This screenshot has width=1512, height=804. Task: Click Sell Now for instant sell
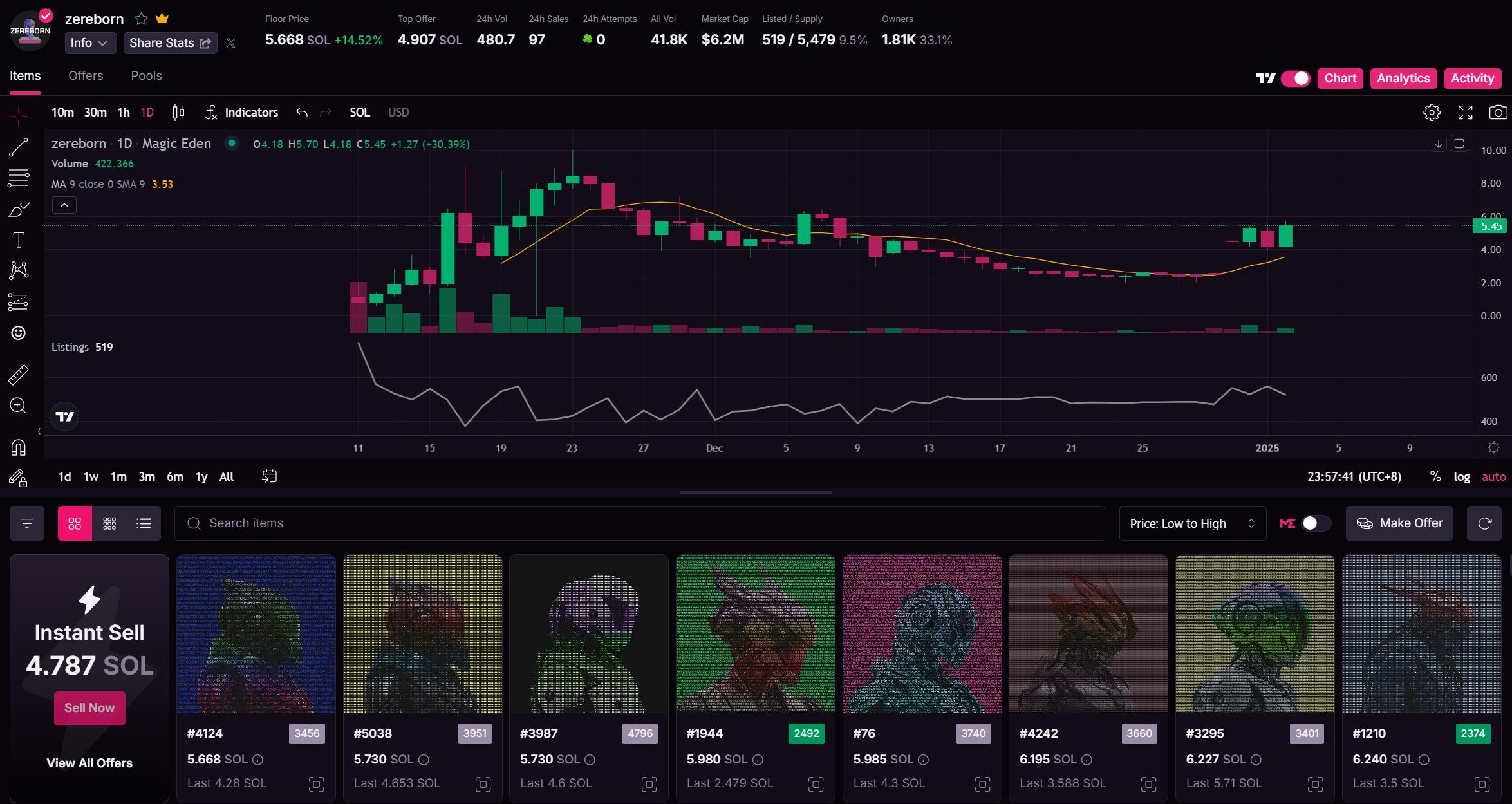click(x=89, y=708)
